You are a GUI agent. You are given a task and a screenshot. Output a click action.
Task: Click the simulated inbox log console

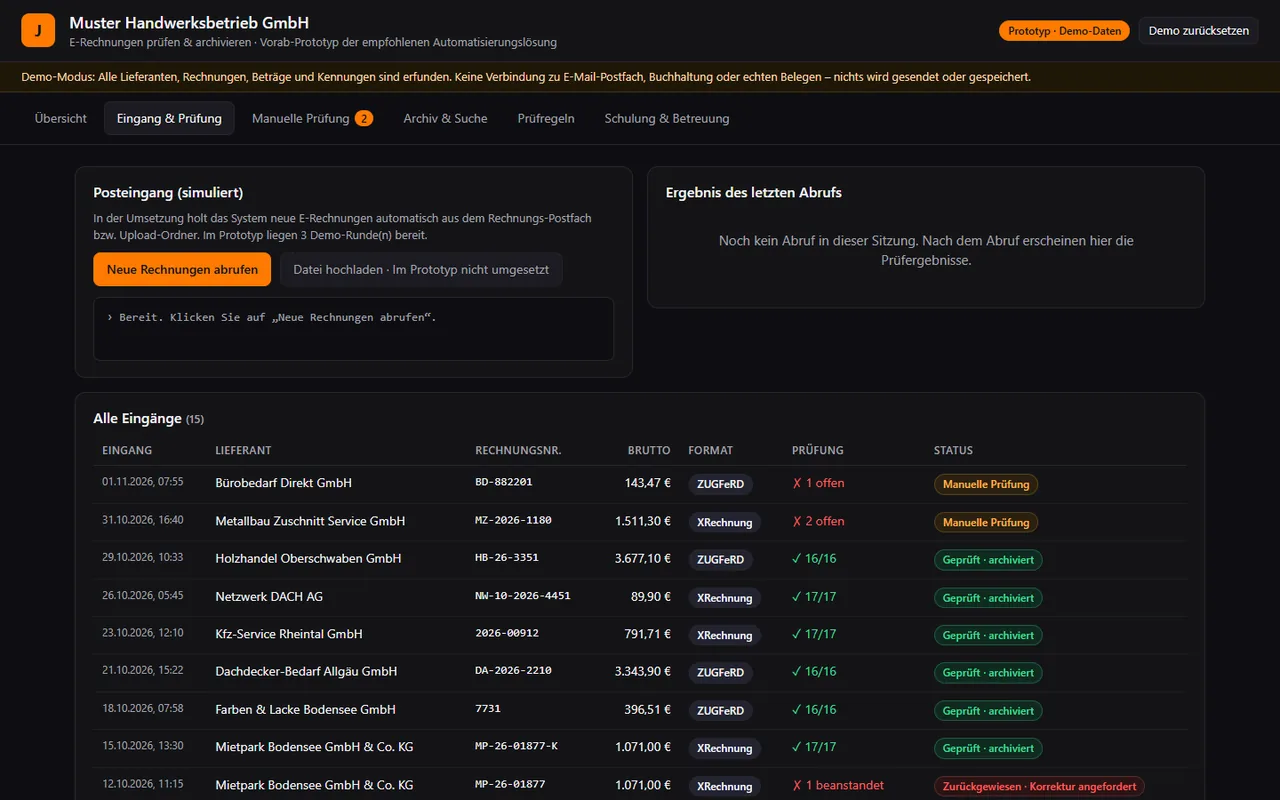(x=353, y=328)
